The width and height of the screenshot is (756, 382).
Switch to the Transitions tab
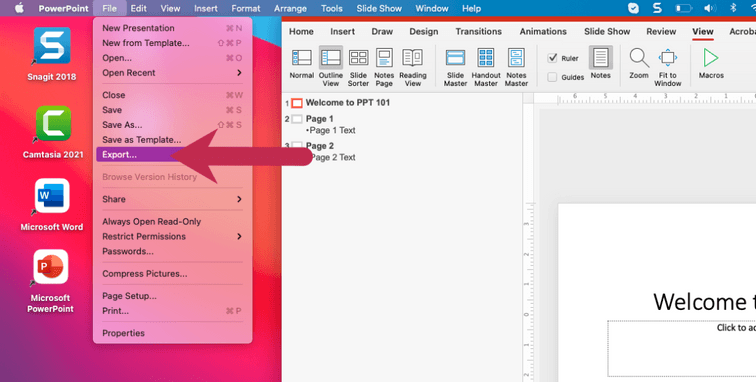(478, 31)
